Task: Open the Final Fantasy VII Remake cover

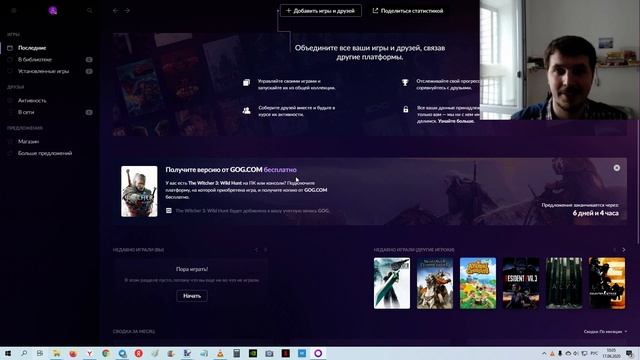Action: pos(392,283)
